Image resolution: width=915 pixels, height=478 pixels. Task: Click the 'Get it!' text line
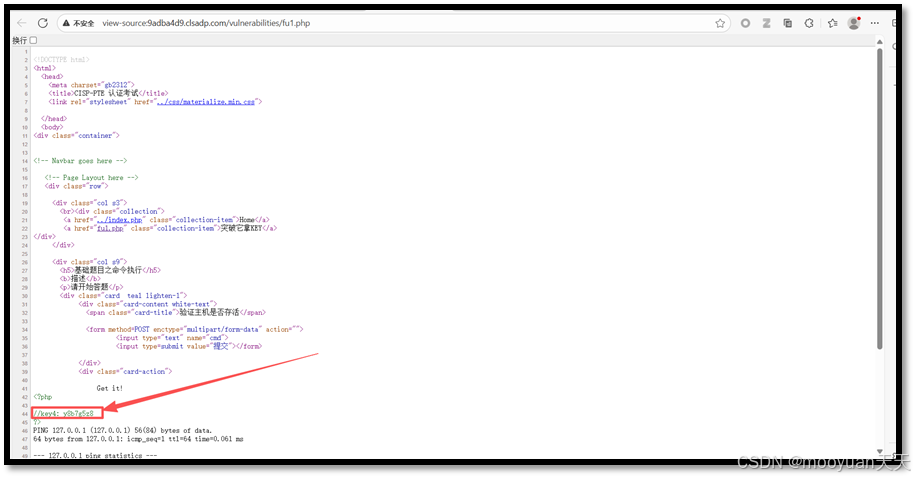click(110, 388)
